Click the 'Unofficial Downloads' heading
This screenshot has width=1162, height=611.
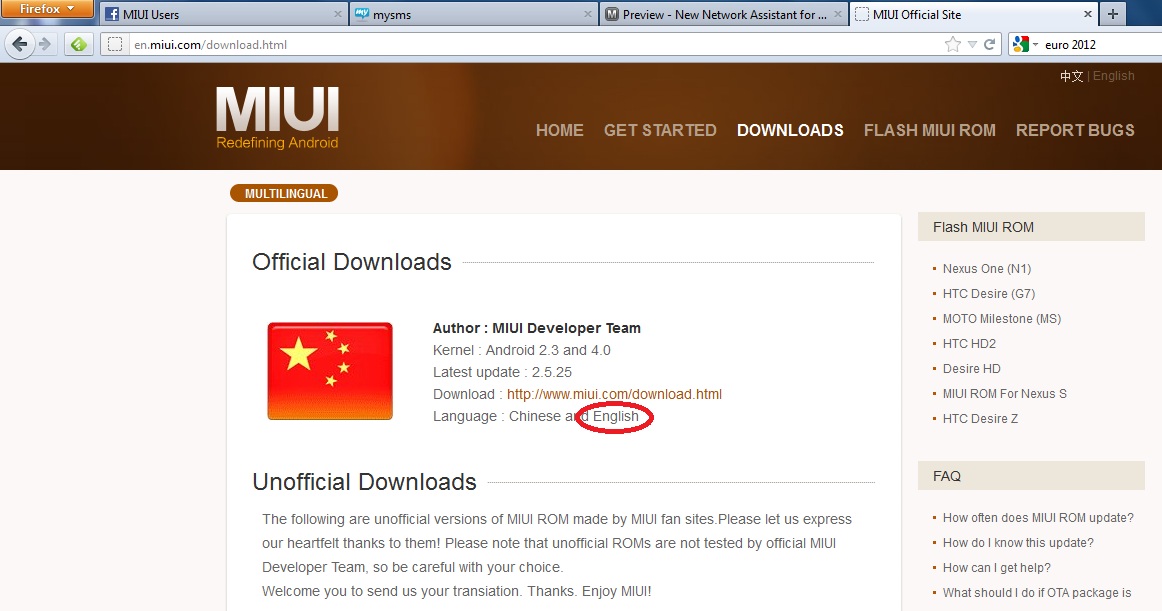(364, 482)
